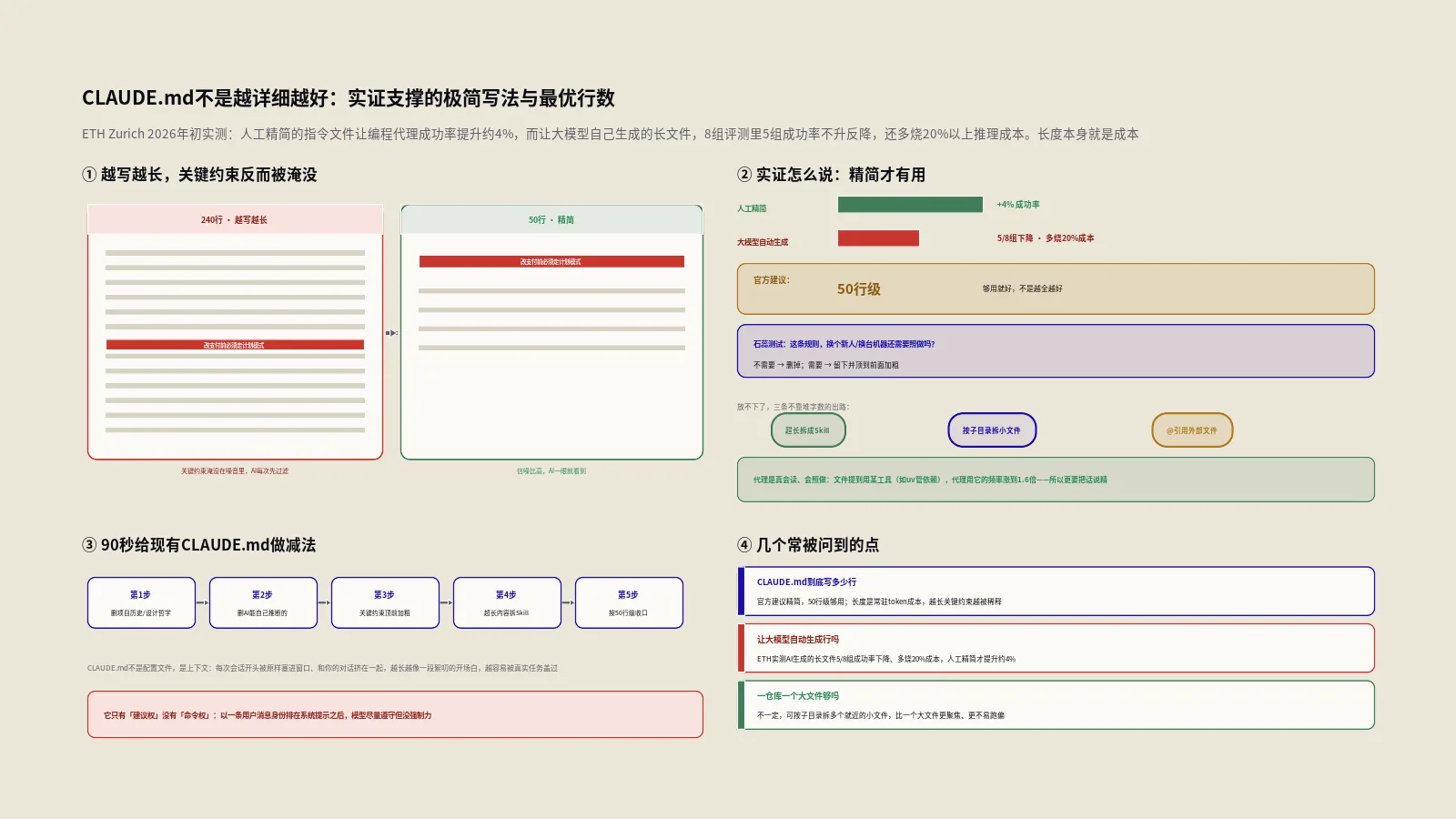This screenshot has height=819, width=1456.
Task: Click the 官方建议 50行级 box
Action: tap(1056, 288)
